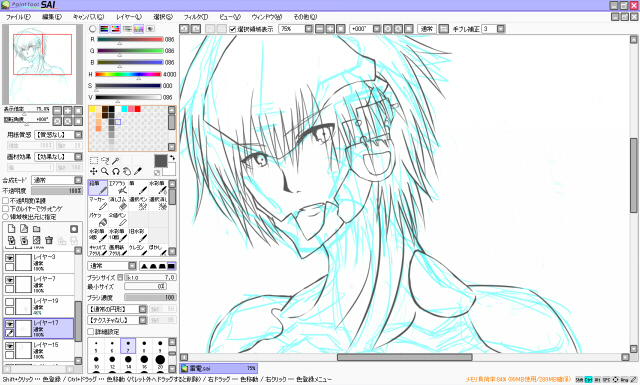
Task: Enable preserve opacity (不透明度保護) checkbox
Action: [6, 200]
